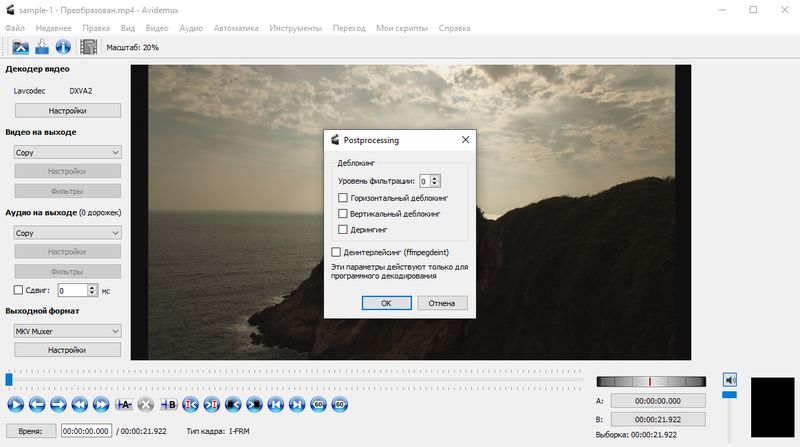The width and height of the screenshot is (800, 447).
Task: Click OK in the Postprocessing dialog
Action: point(386,302)
